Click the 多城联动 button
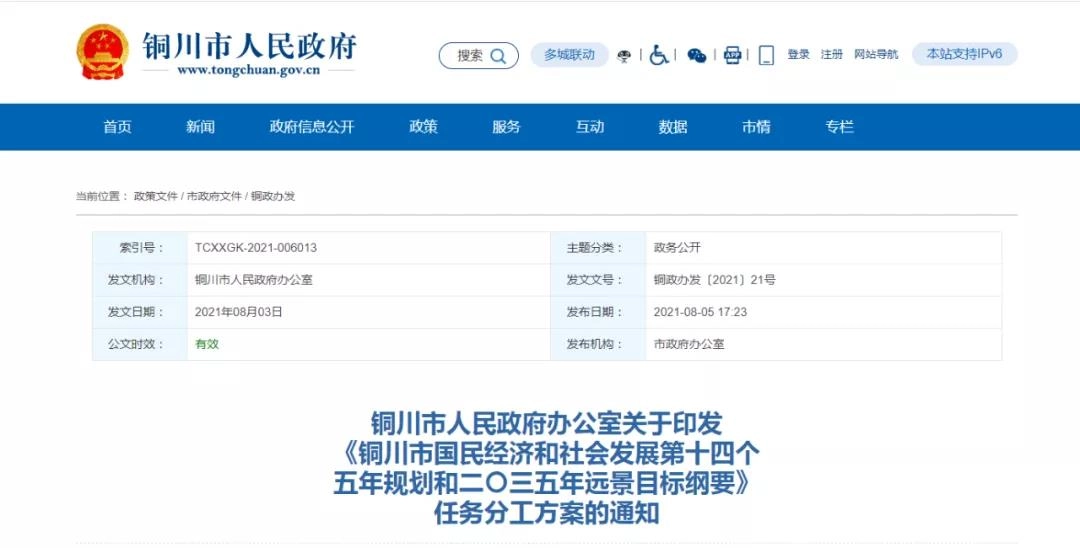 (569, 55)
